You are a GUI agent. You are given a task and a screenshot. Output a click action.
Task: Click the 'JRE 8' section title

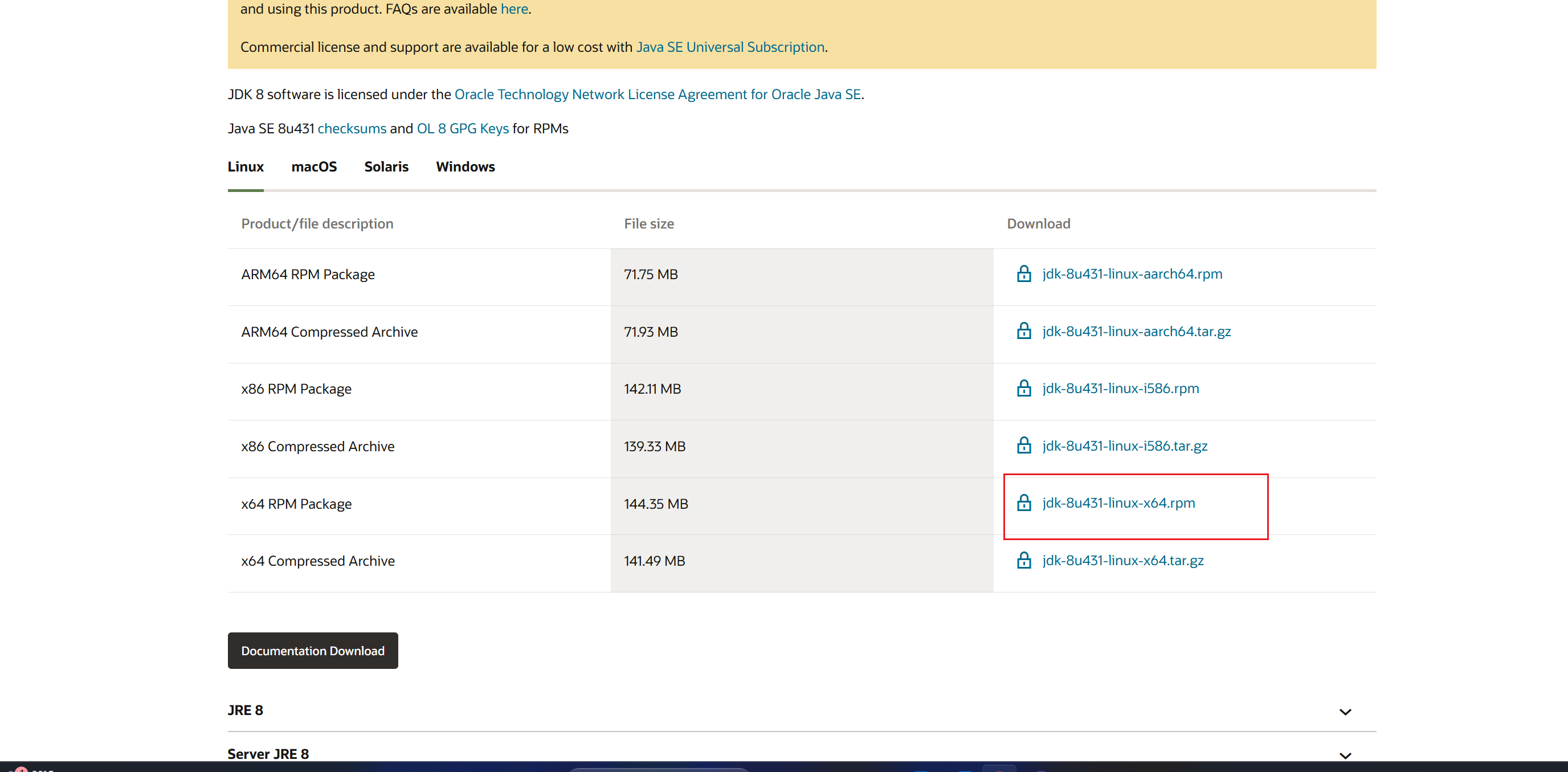(x=246, y=710)
